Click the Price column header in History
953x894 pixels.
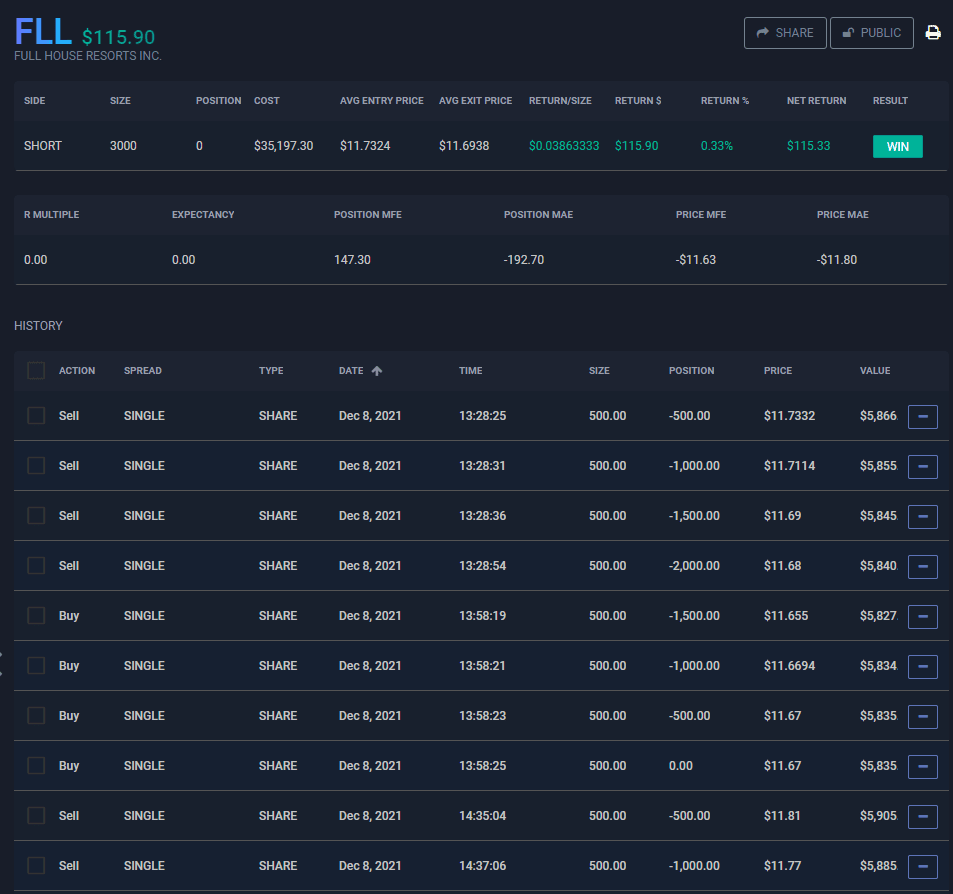click(x=777, y=371)
